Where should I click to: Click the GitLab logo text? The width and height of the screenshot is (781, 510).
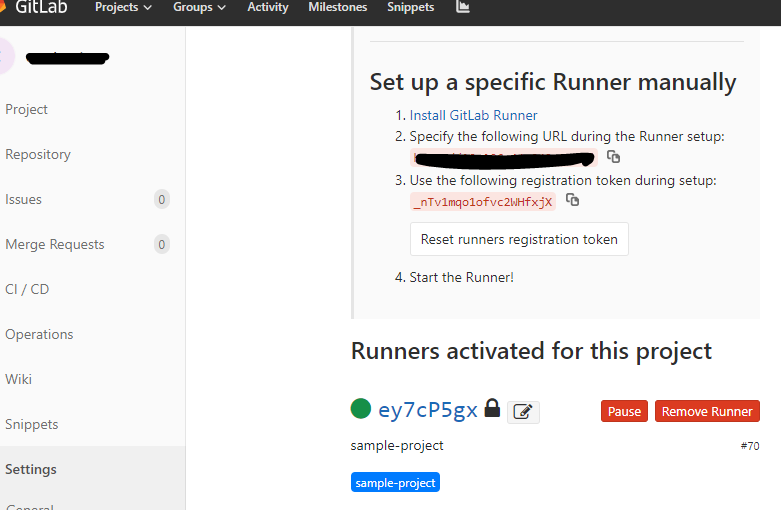41,7
